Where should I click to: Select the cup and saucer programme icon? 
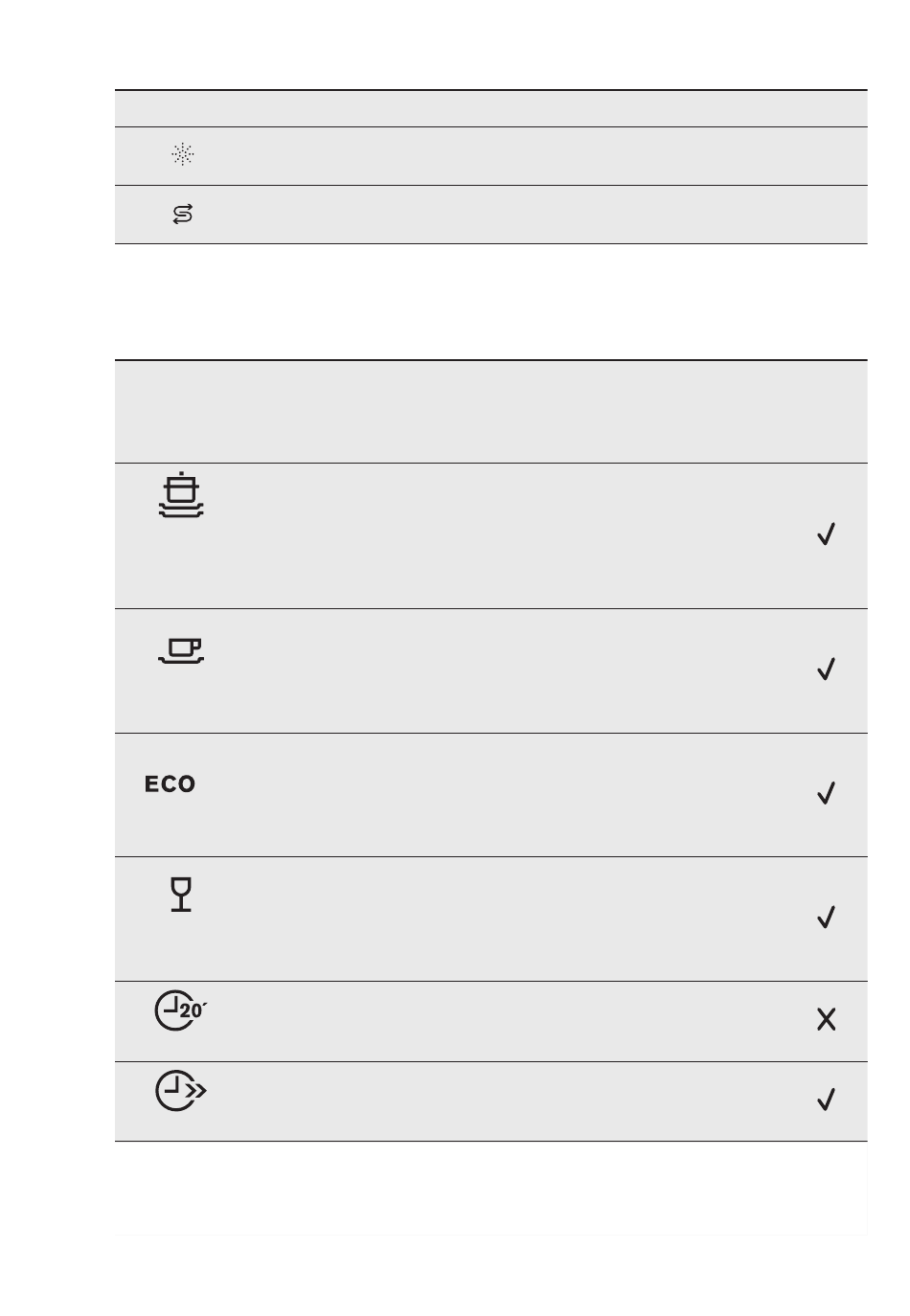(181, 652)
